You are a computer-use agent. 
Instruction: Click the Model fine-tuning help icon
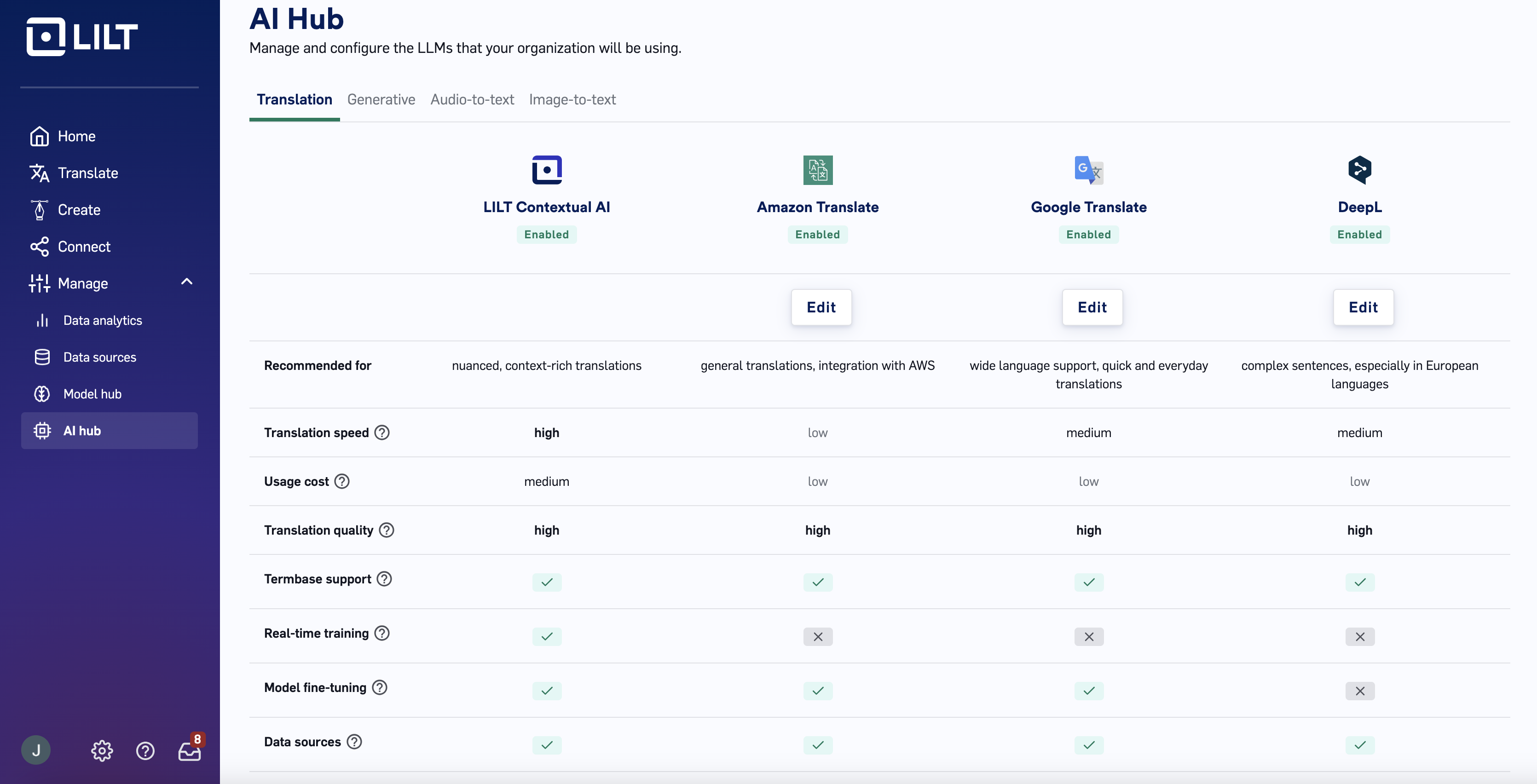[x=380, y=687]
